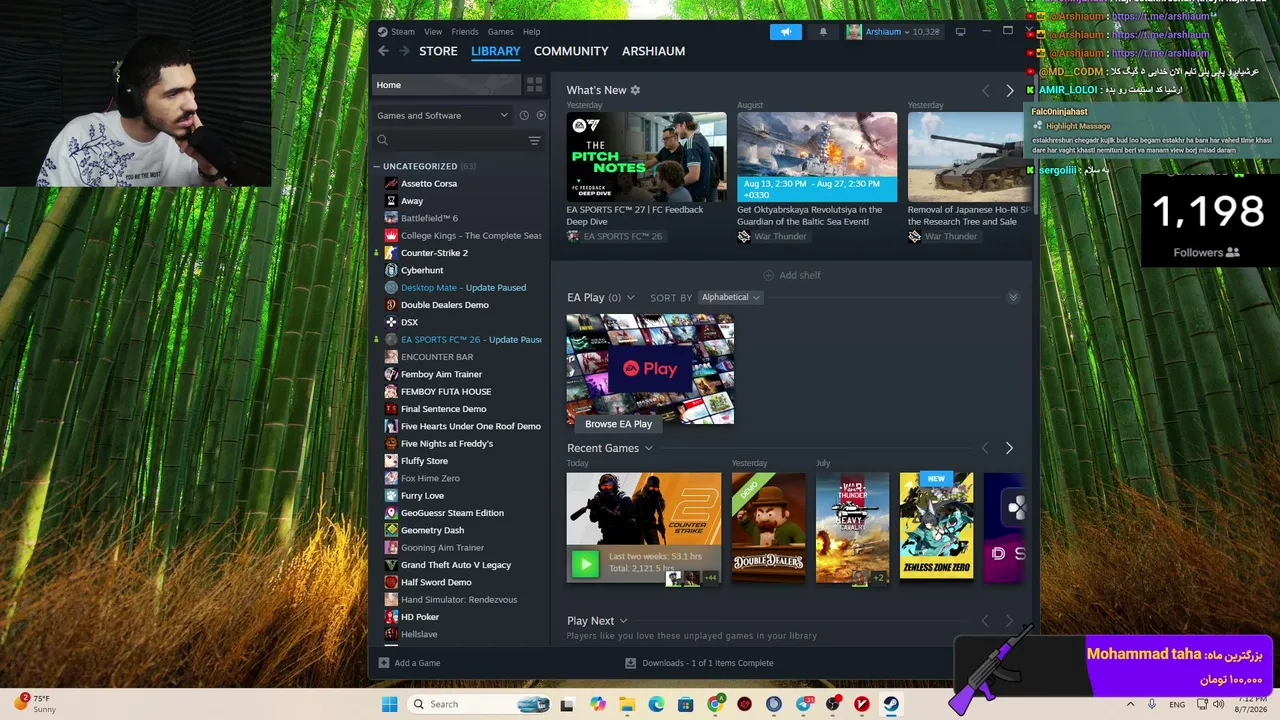
Task: Open the Play Next shelf dropdown
Action: [x=623, y=621]
